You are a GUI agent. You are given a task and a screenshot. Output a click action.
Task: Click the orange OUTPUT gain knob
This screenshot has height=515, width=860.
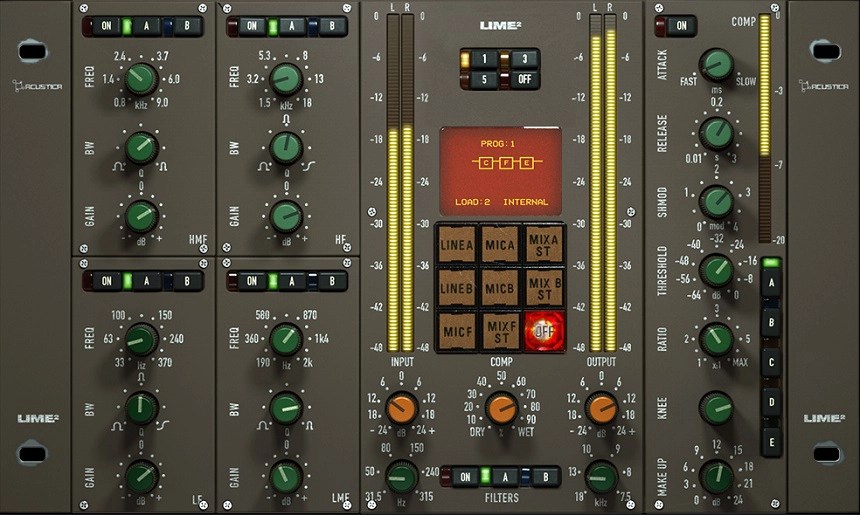[x=601, y=409]
